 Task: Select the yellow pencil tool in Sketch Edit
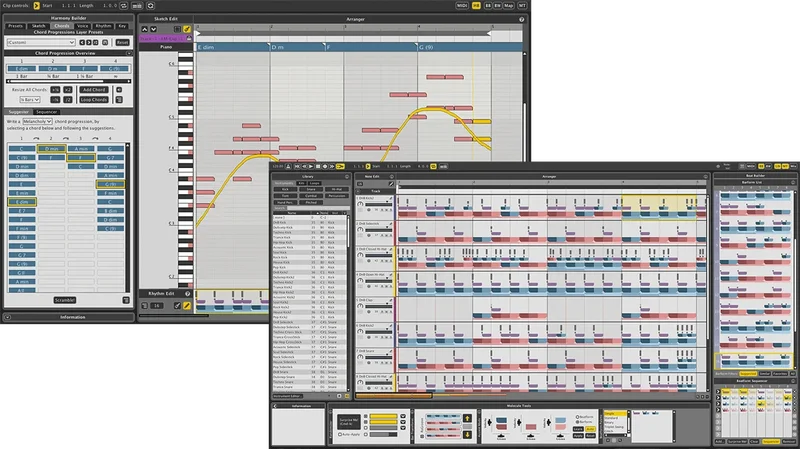(x=187, y=29)
